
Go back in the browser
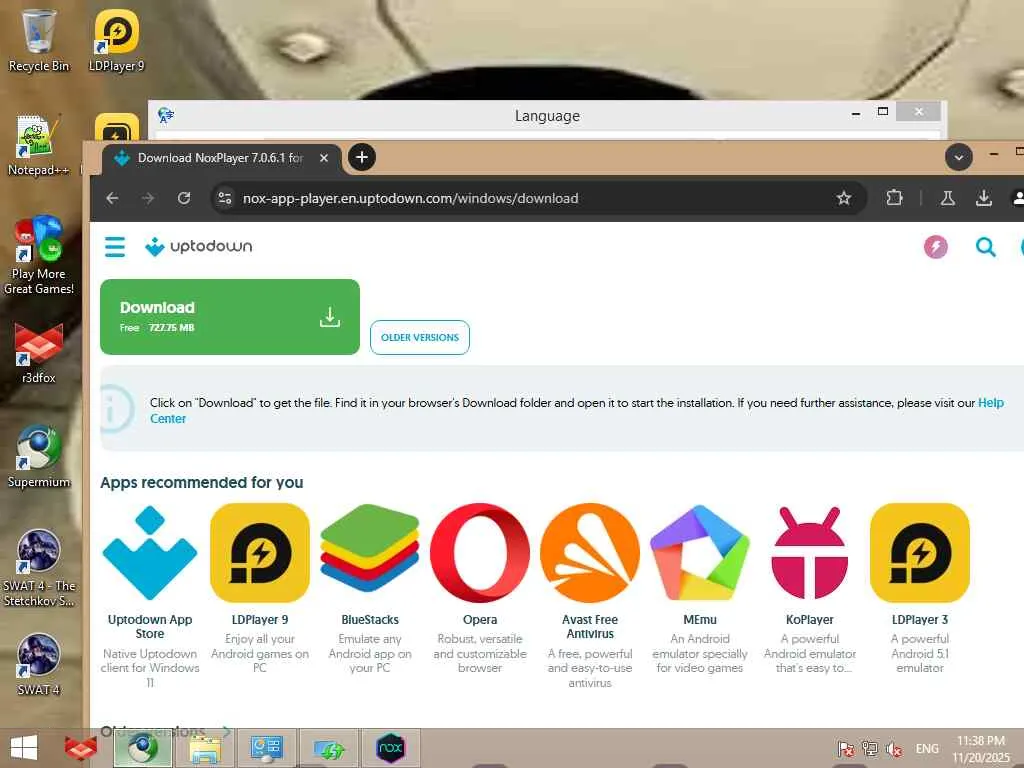112,198
